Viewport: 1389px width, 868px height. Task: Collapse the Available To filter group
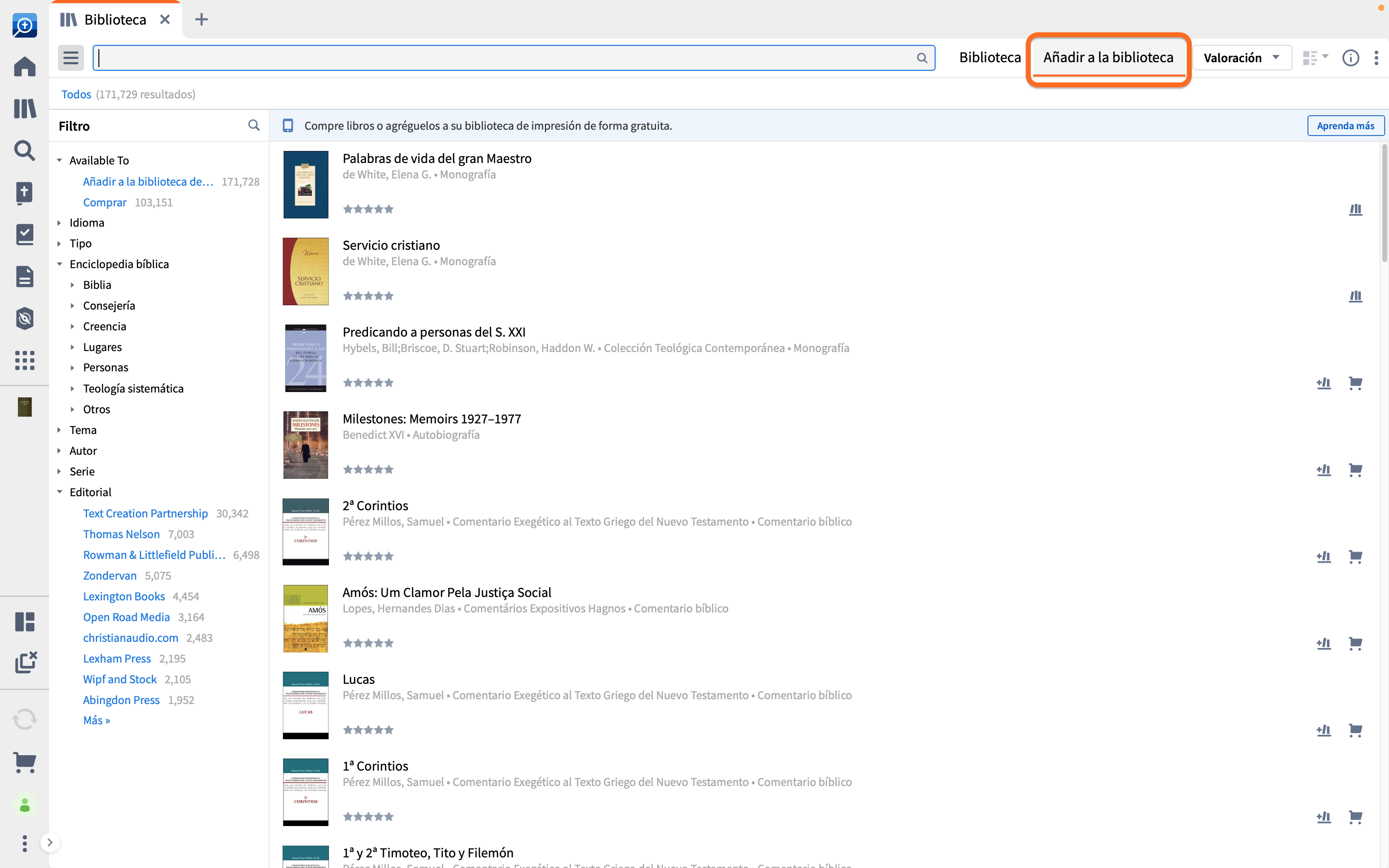tap(59, 160)
